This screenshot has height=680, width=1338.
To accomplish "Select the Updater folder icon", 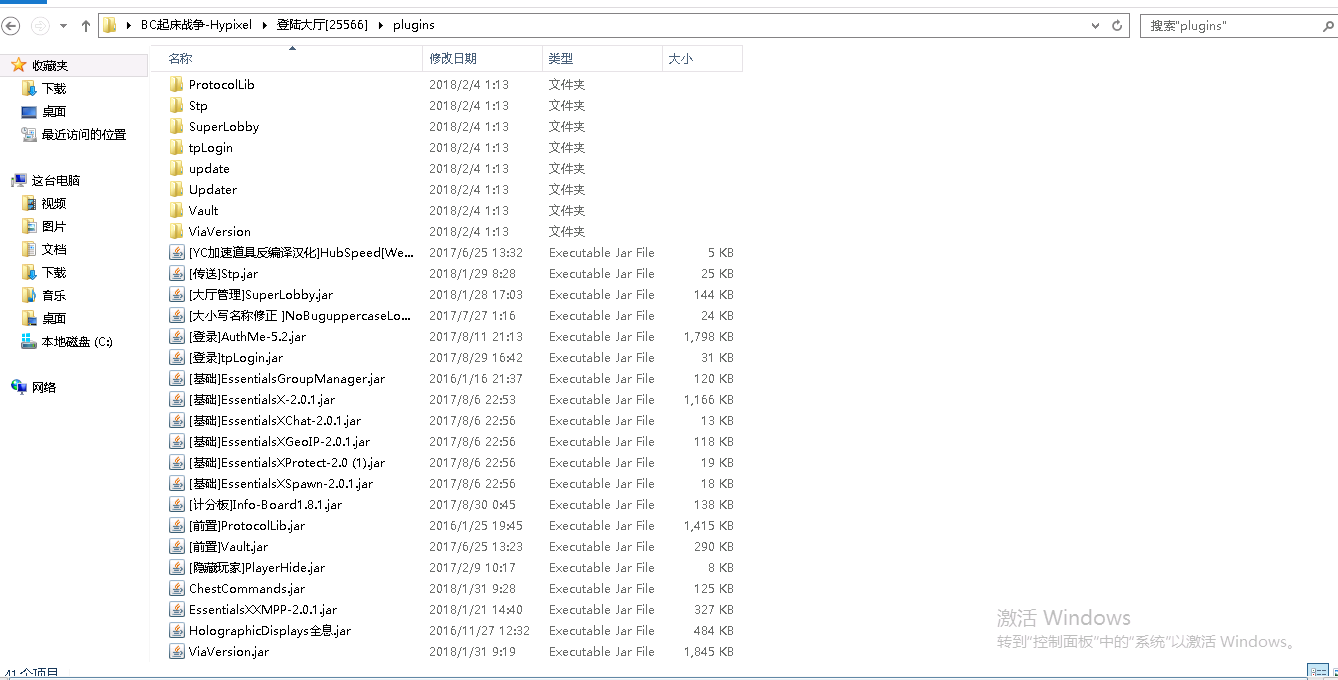I will click(177, 189).
